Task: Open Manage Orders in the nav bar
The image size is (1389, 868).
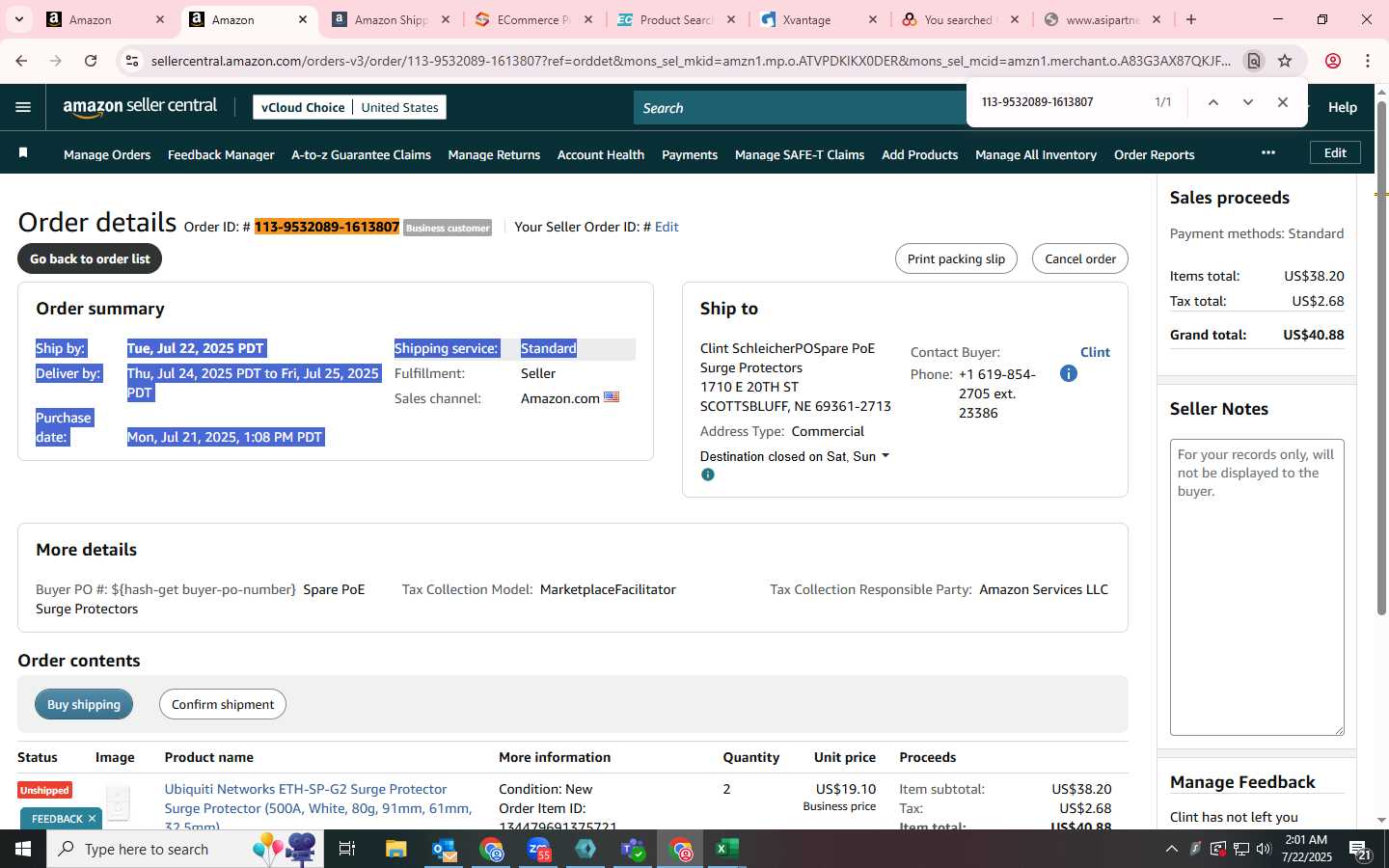Action: click(x=107, y=154)
